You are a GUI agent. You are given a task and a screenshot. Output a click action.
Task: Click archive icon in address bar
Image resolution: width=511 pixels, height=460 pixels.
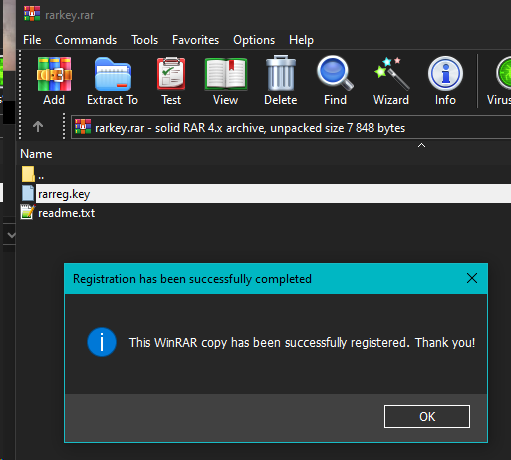[83, 127]
